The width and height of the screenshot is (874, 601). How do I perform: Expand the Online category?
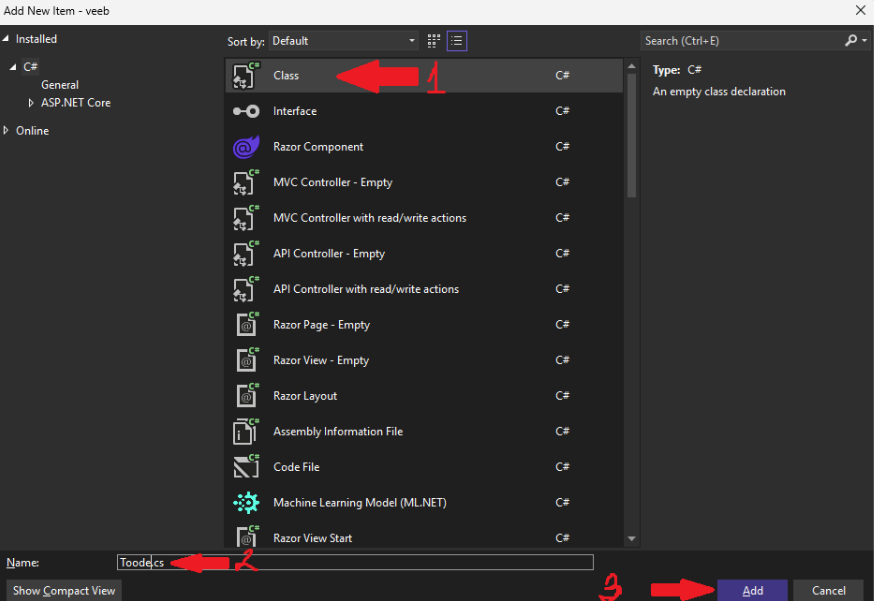(x=8, y=131)
